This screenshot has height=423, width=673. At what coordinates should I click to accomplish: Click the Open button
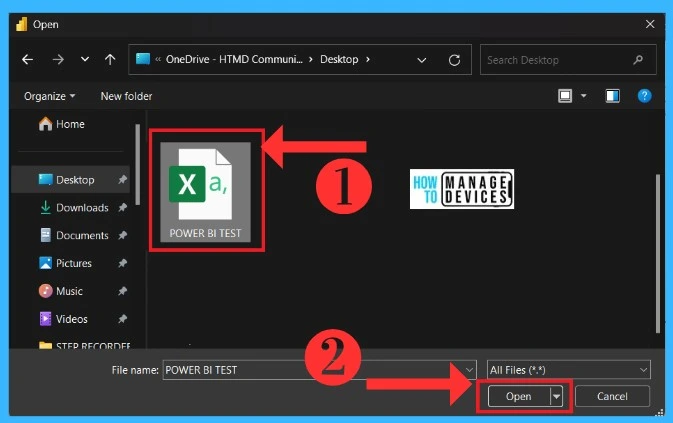coord(518,396)
